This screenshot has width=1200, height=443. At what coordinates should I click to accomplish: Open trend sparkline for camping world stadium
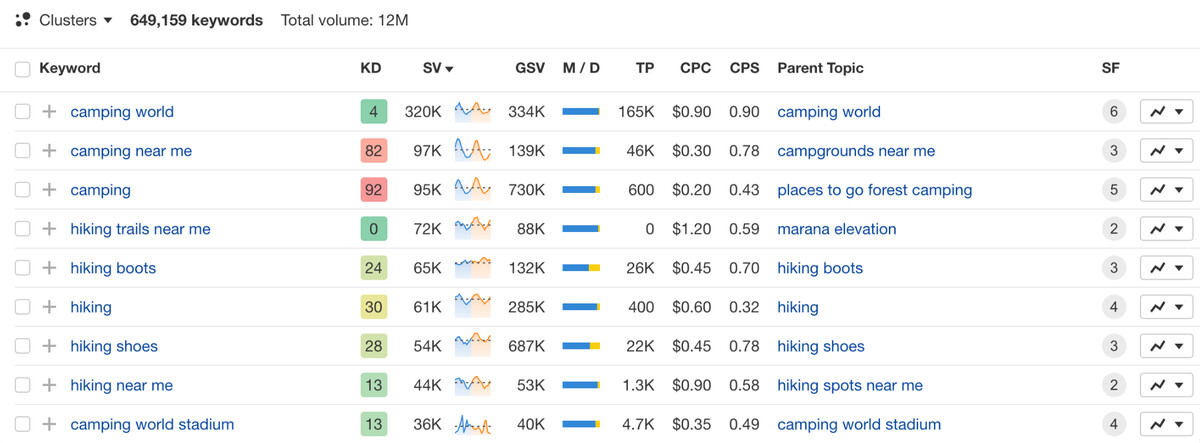point(472,424)
